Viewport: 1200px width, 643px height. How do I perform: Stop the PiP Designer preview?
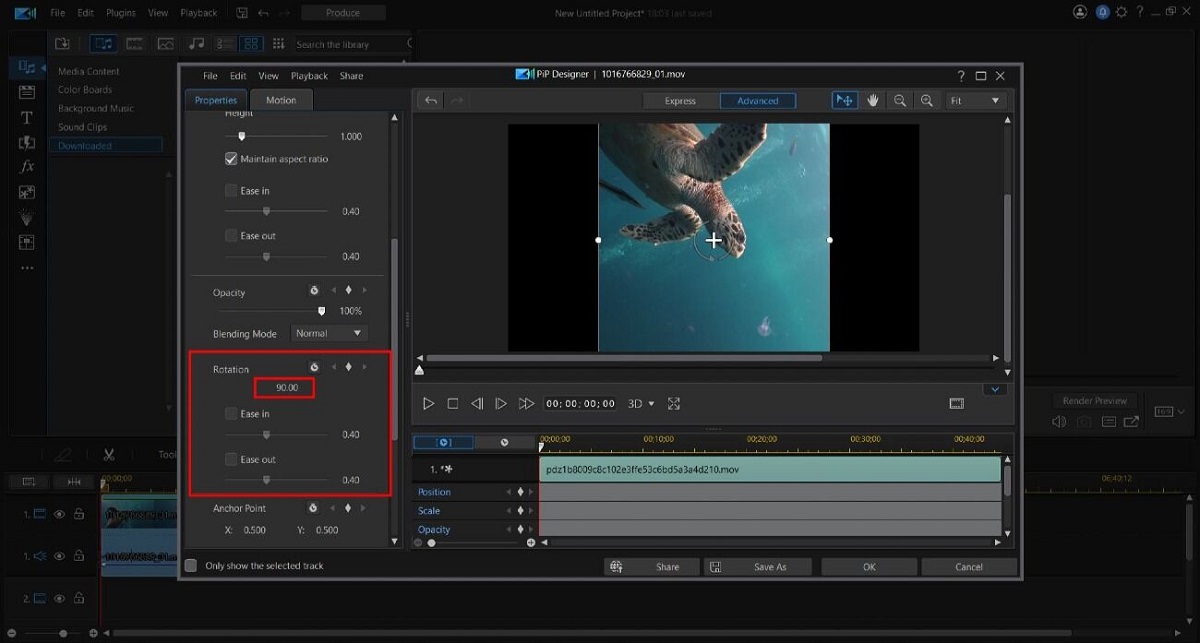coord(452,403)
